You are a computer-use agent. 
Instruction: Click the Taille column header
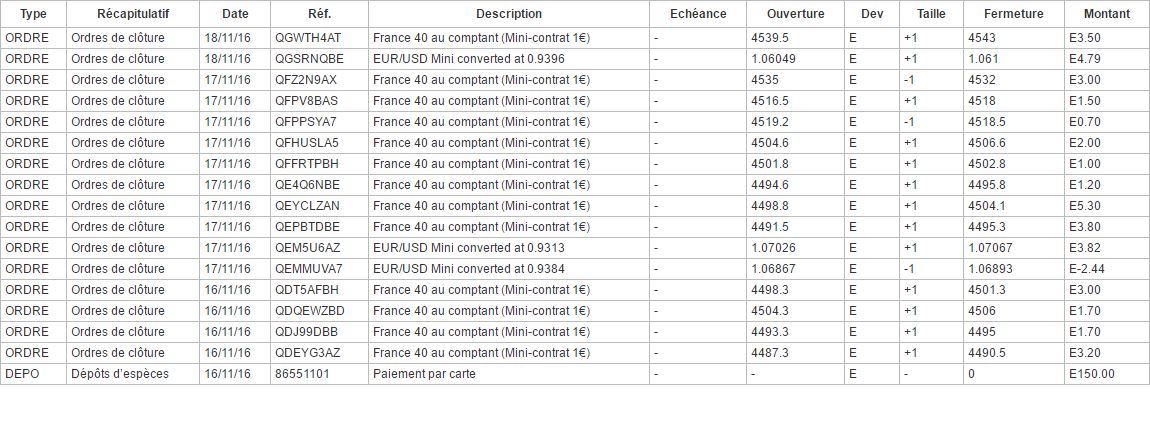[930, 14]
